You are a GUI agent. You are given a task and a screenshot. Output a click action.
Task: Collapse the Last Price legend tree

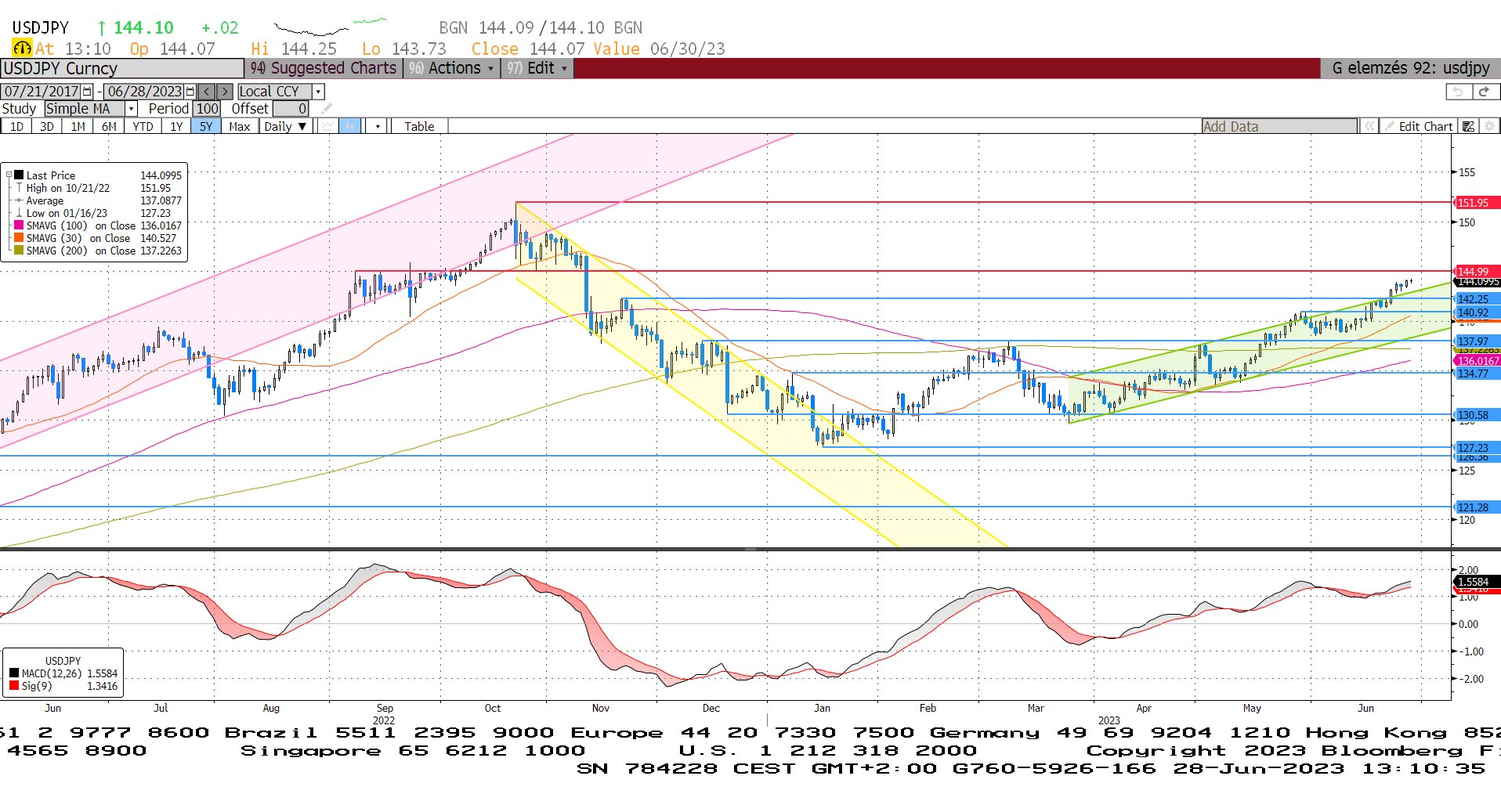point(9,175)
